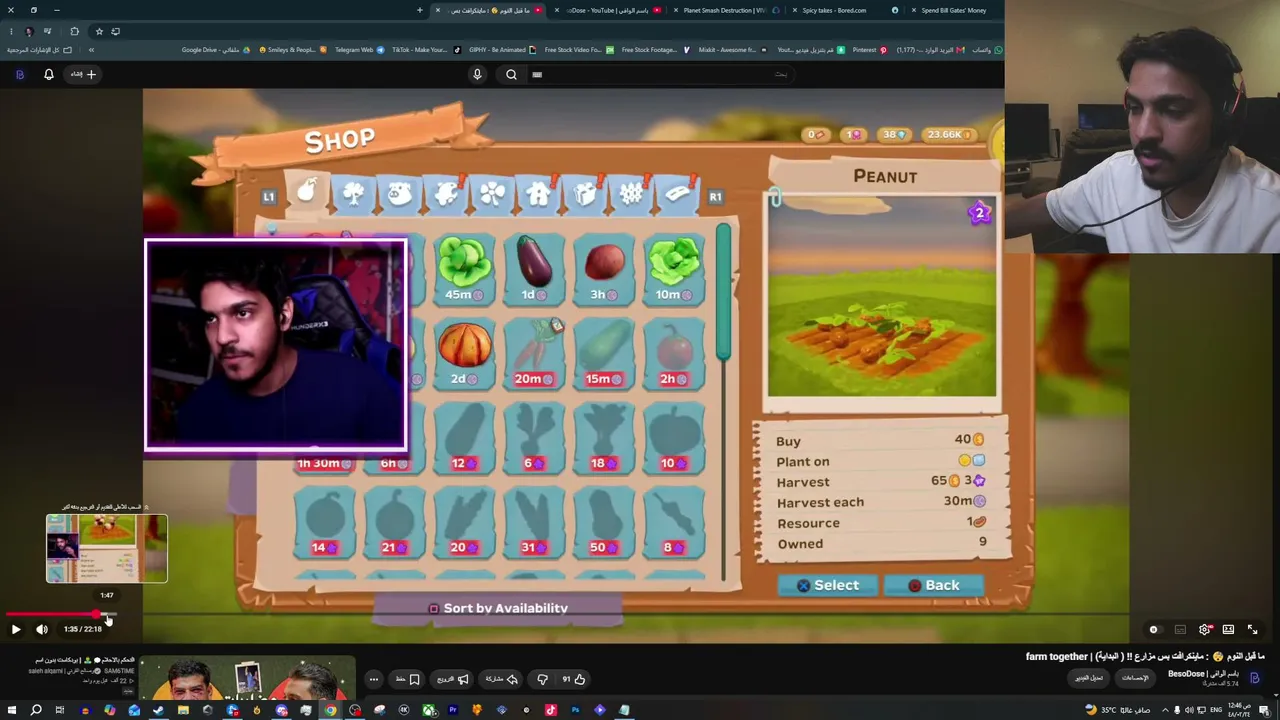Click the video Share button

coord(501,679)
